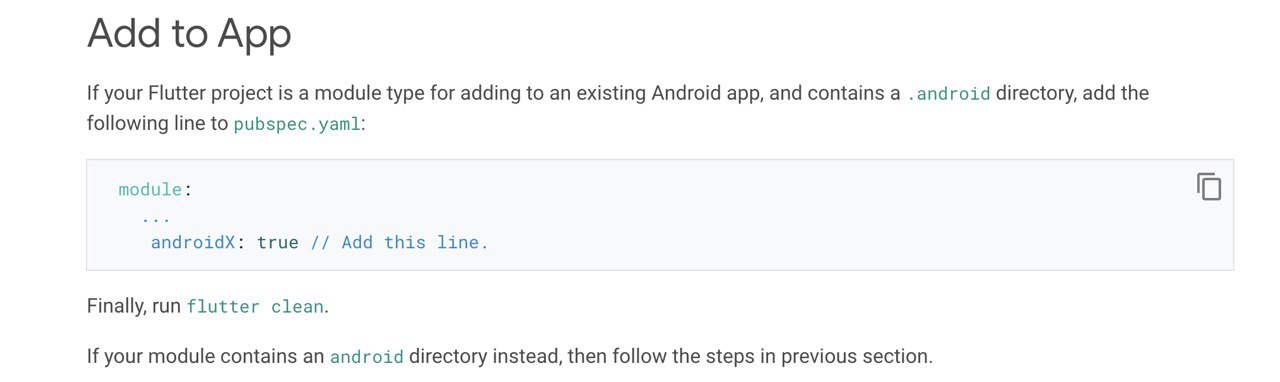The width and height of the screenshot is (1280, 382).
Task: Click the copy code icon
Action: [1209, 187]
